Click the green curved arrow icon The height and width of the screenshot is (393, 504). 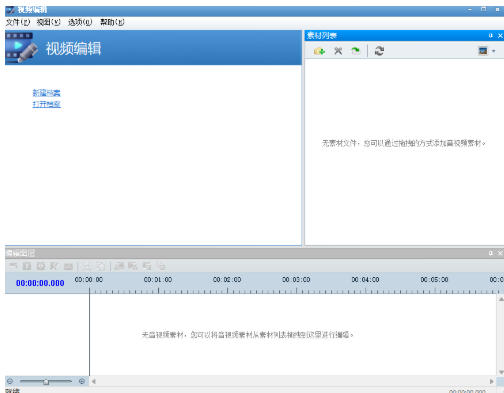(x=356, y=51)
